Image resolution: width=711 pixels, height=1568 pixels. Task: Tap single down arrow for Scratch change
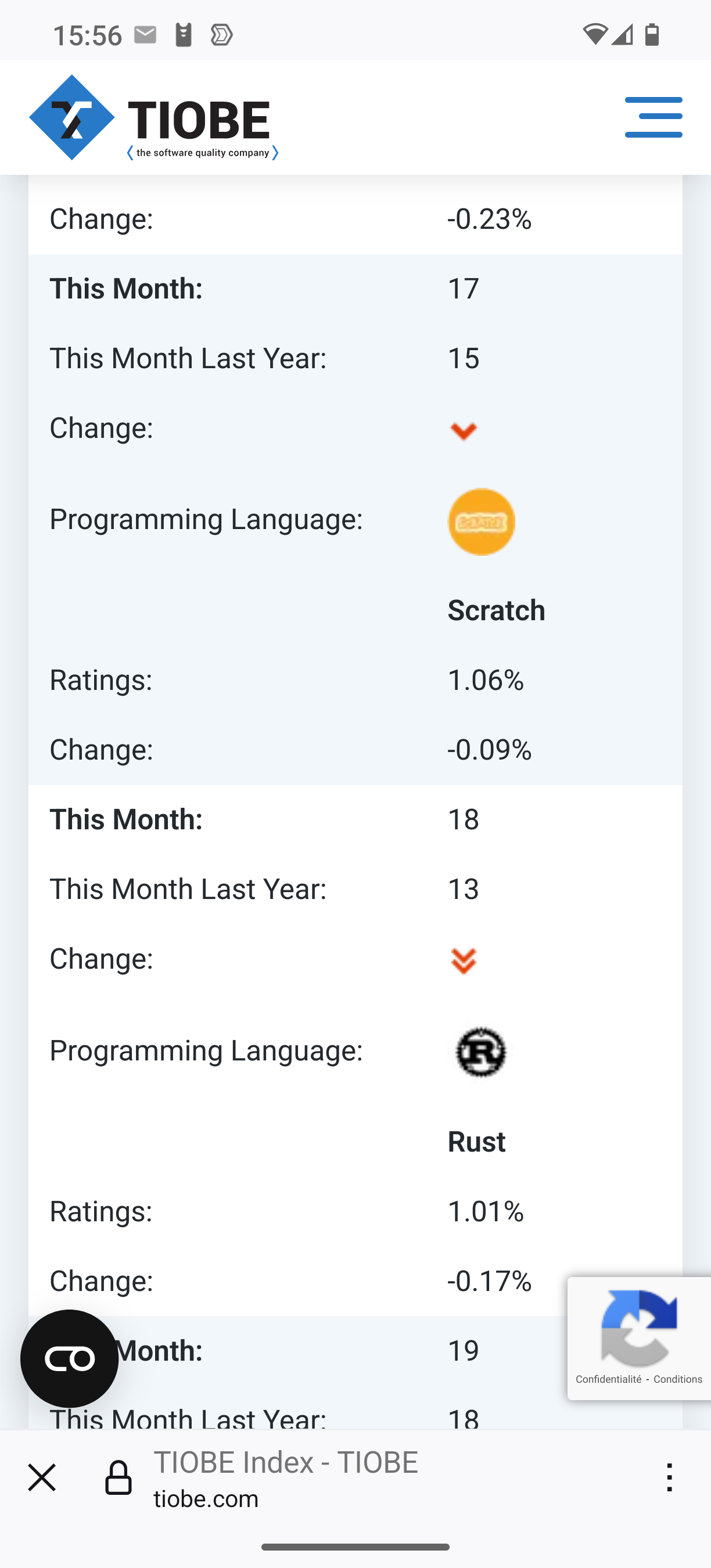point(463,431)
